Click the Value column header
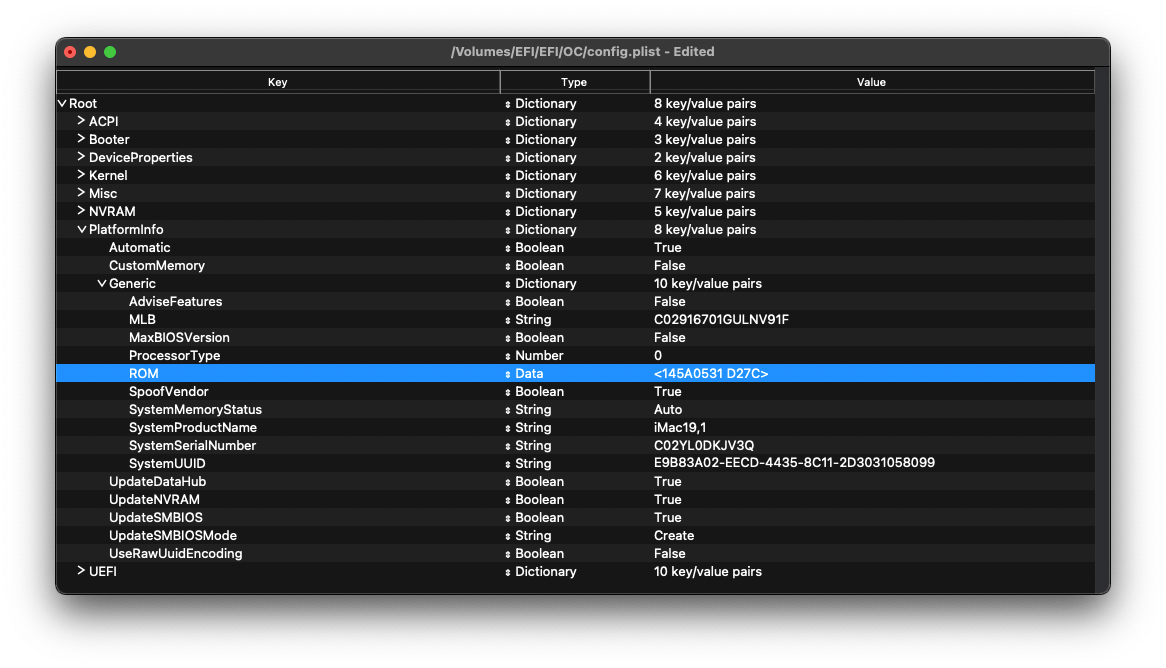1166x668 pixels. (x=872, y=82)
